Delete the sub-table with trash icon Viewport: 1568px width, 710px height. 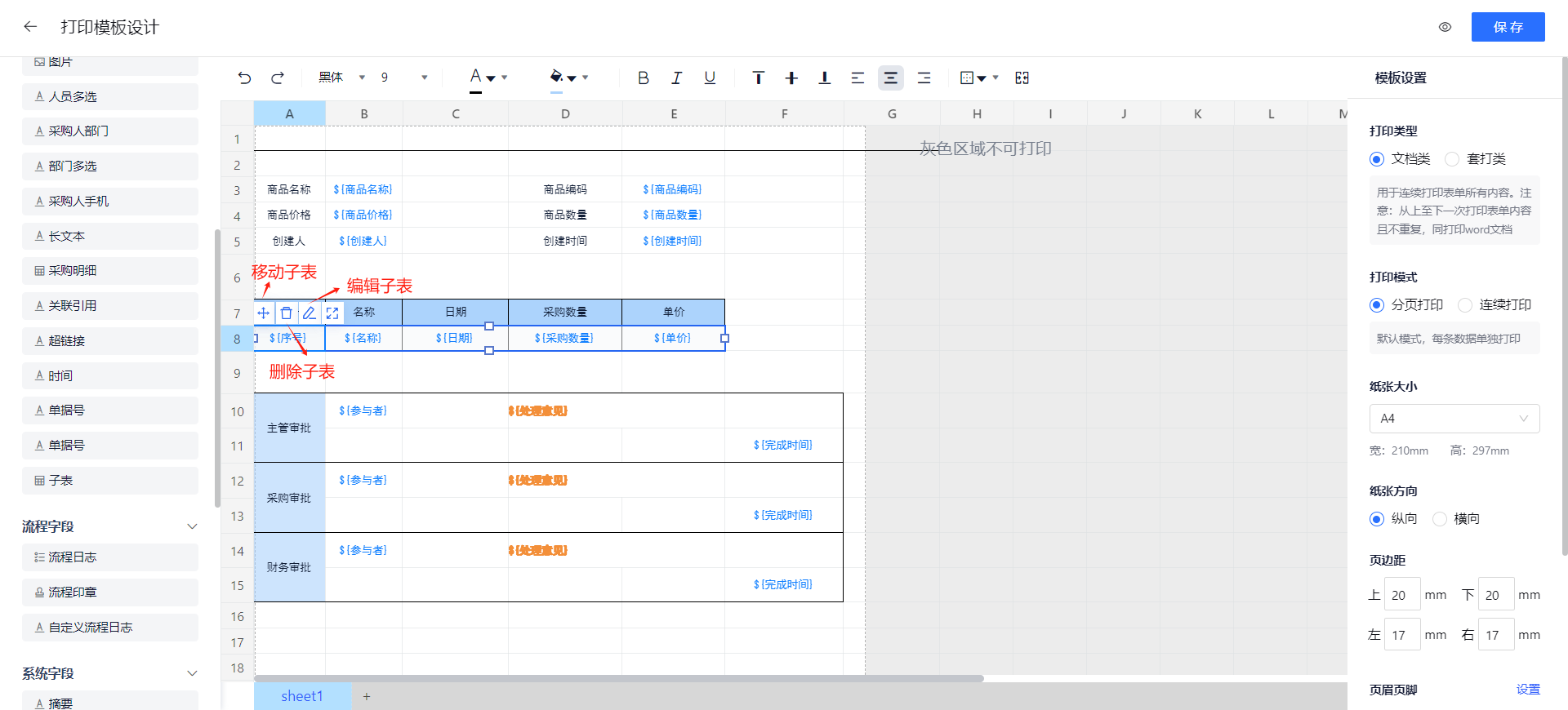click(x=286, y=313)
